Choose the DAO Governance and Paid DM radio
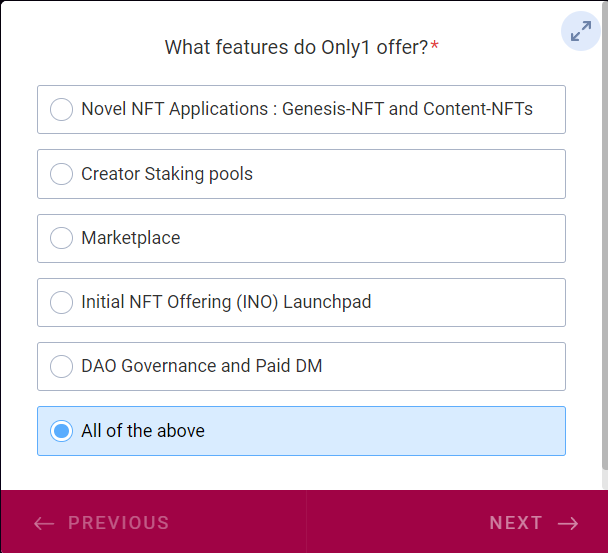Image resolution: width=608 pixels, height=553 pixels. 61,366
